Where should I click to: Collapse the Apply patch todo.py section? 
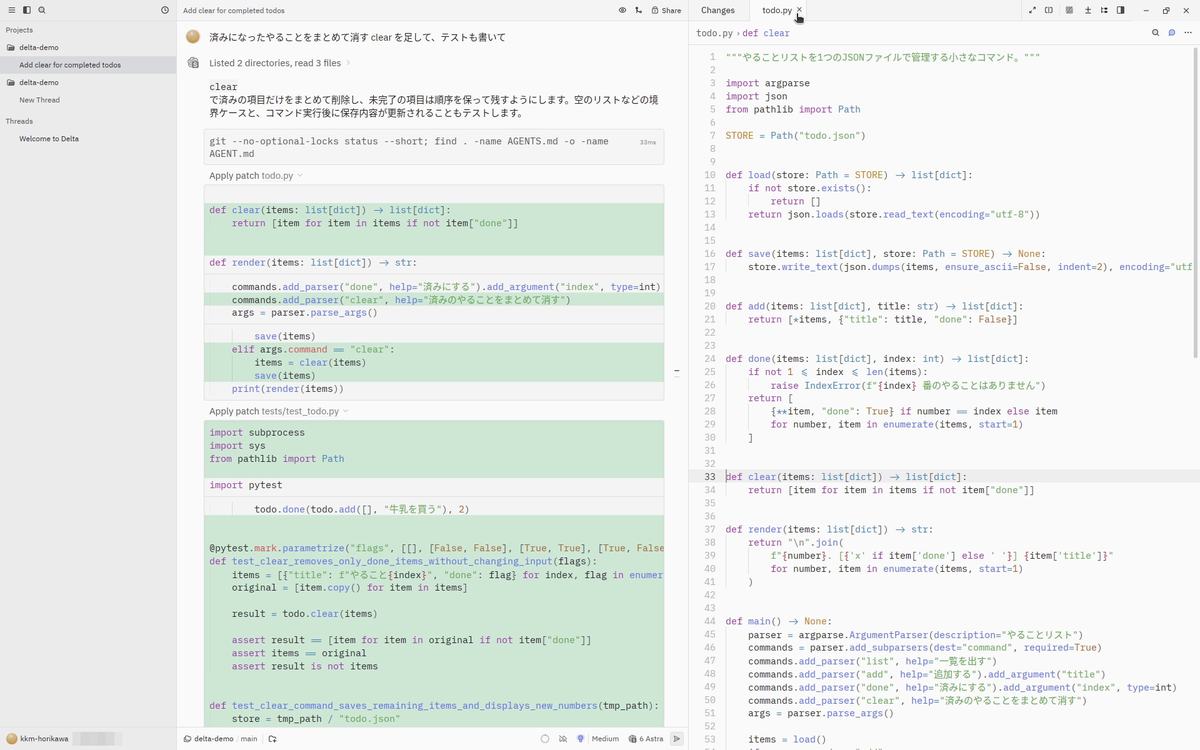point(256,176)
